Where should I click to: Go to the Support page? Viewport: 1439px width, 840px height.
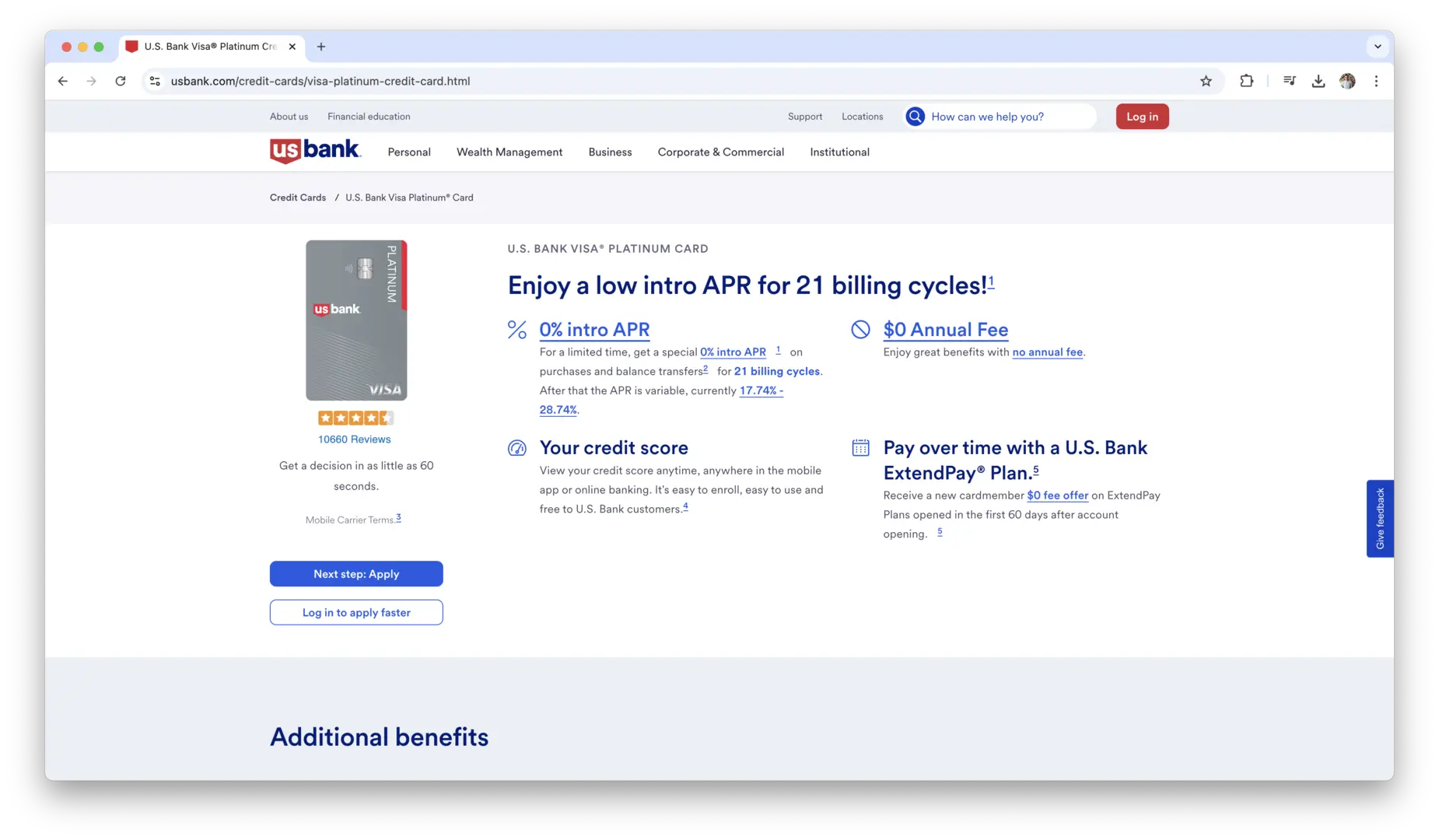pyautogui.click(x=805, y=117)
